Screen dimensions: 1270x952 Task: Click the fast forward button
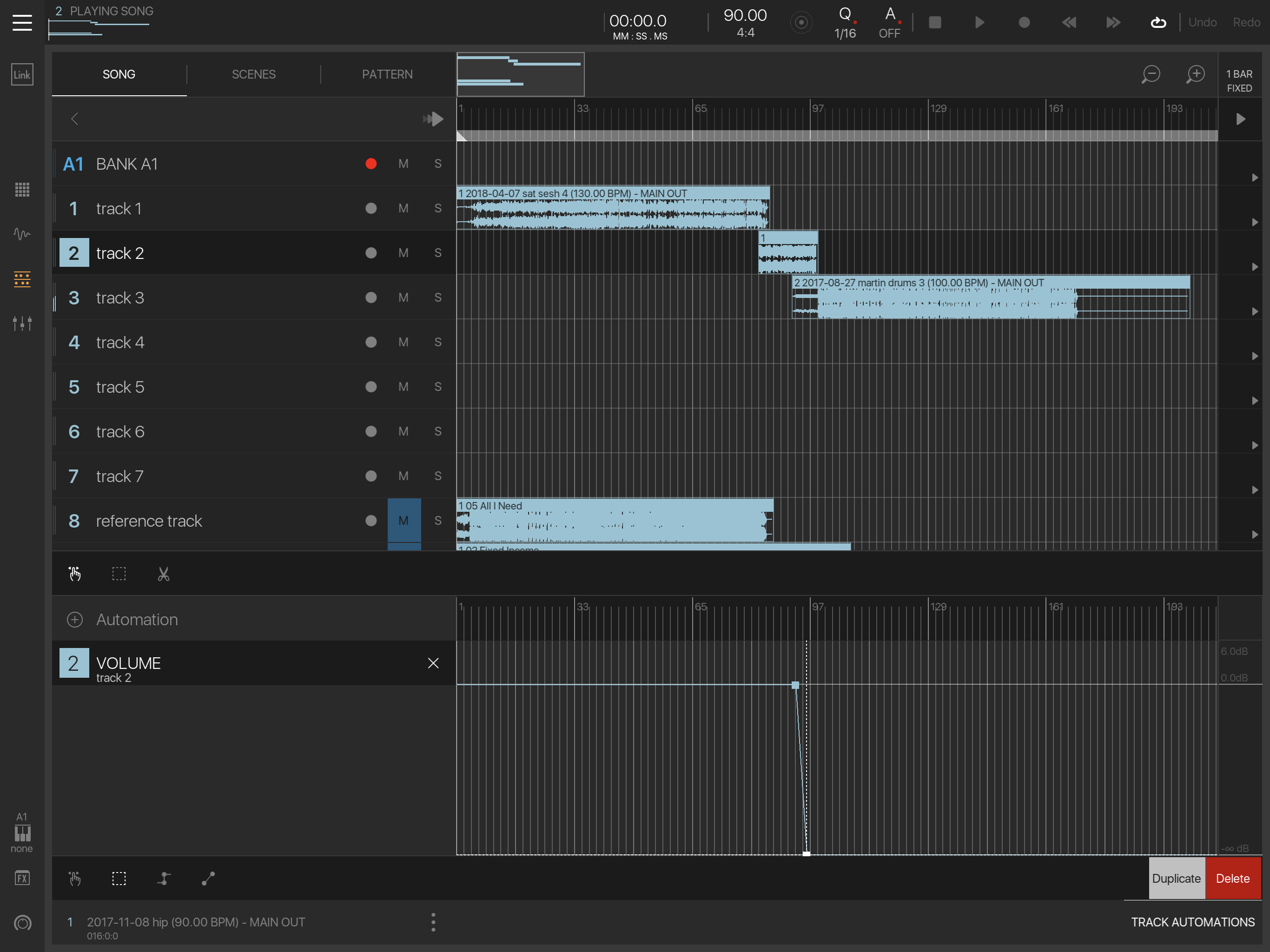point(1113,22)
